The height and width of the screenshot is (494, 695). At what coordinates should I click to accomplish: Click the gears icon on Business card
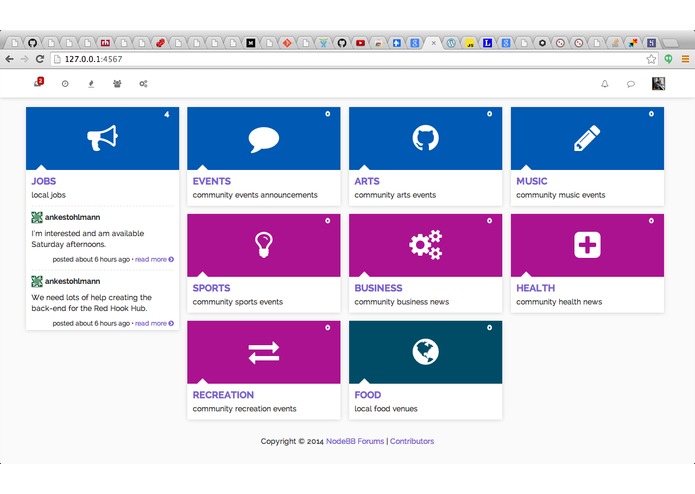[426, 245]
